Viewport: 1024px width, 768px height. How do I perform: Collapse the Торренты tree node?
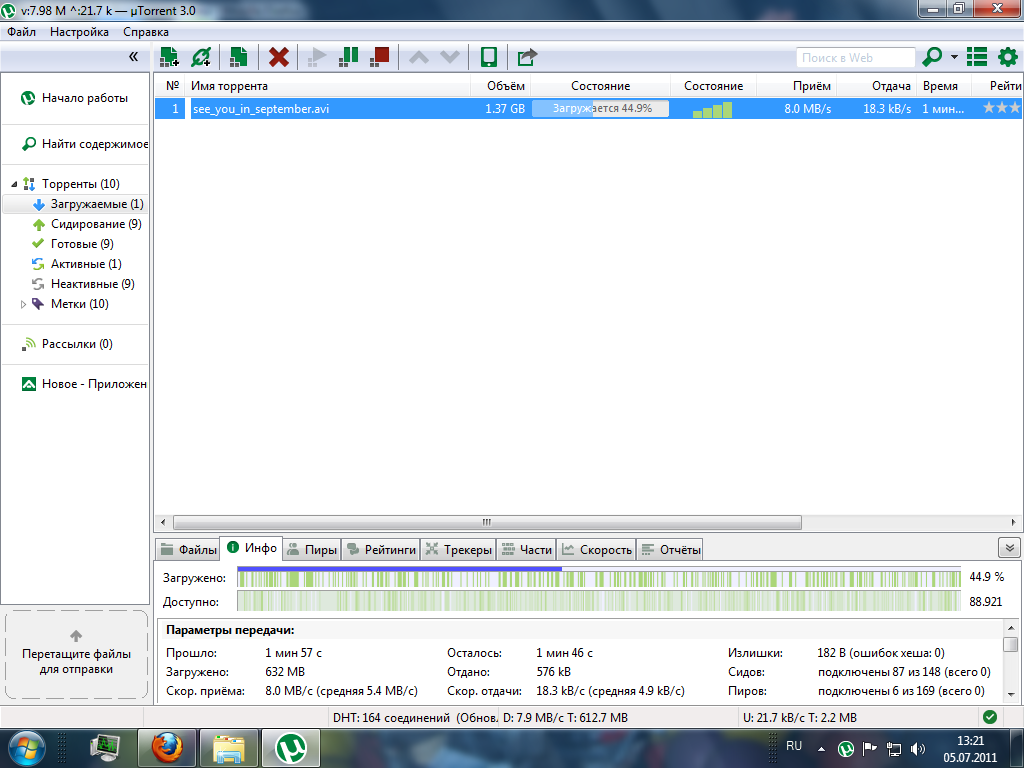(15, 184)
